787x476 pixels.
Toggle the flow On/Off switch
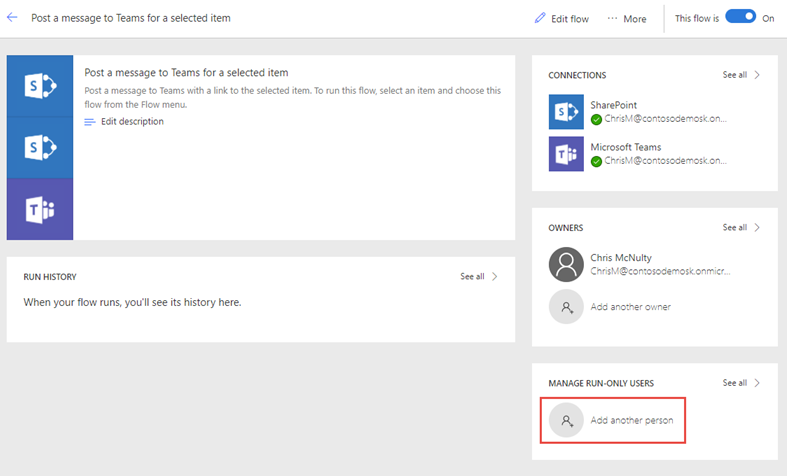[x=740, y=18]
